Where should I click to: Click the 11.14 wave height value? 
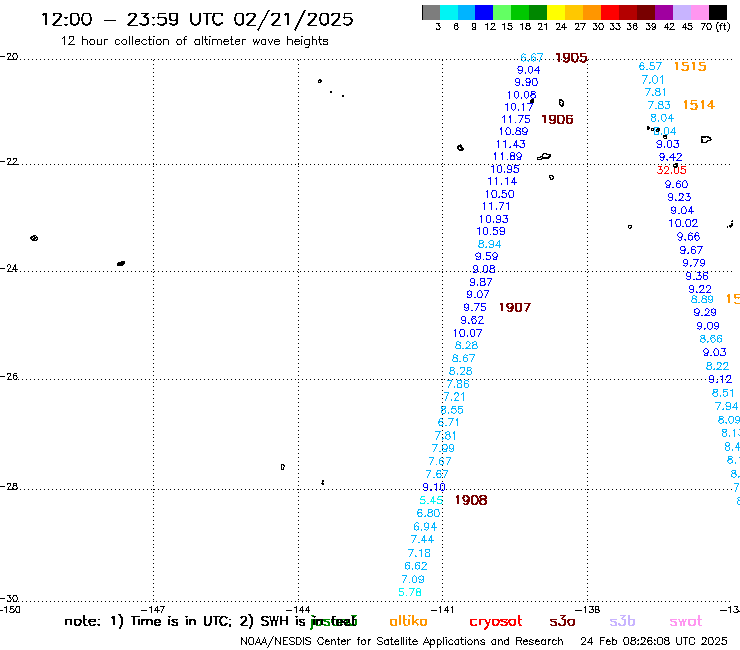pos(502,181)
